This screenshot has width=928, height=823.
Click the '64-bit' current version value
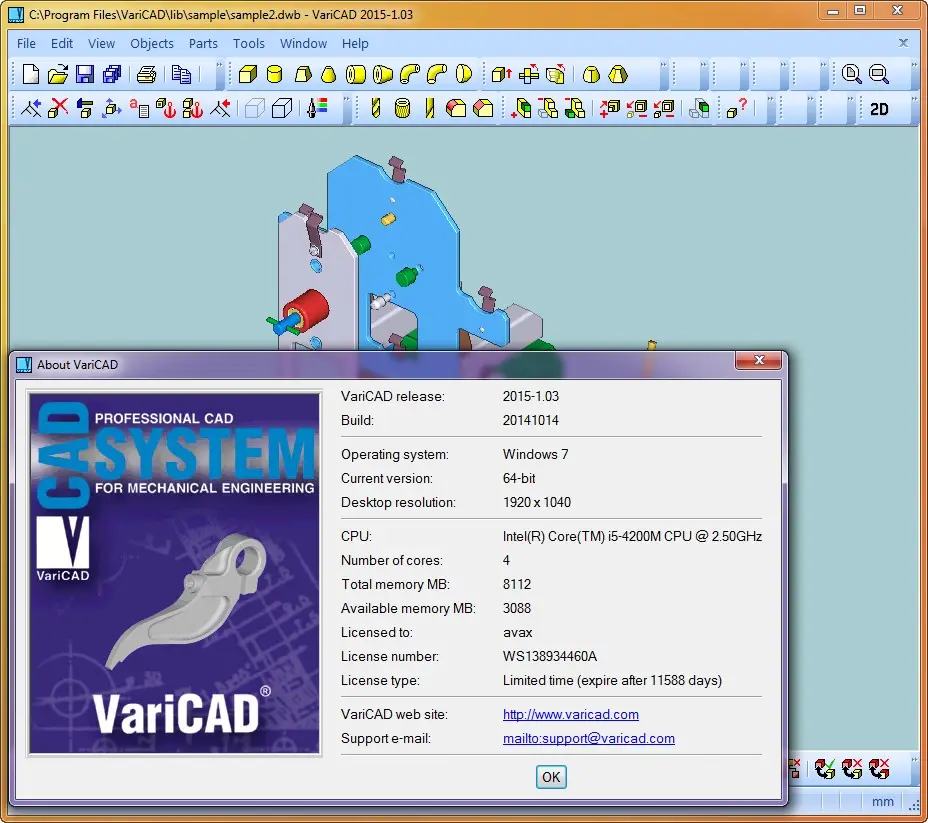pos(519,478)
